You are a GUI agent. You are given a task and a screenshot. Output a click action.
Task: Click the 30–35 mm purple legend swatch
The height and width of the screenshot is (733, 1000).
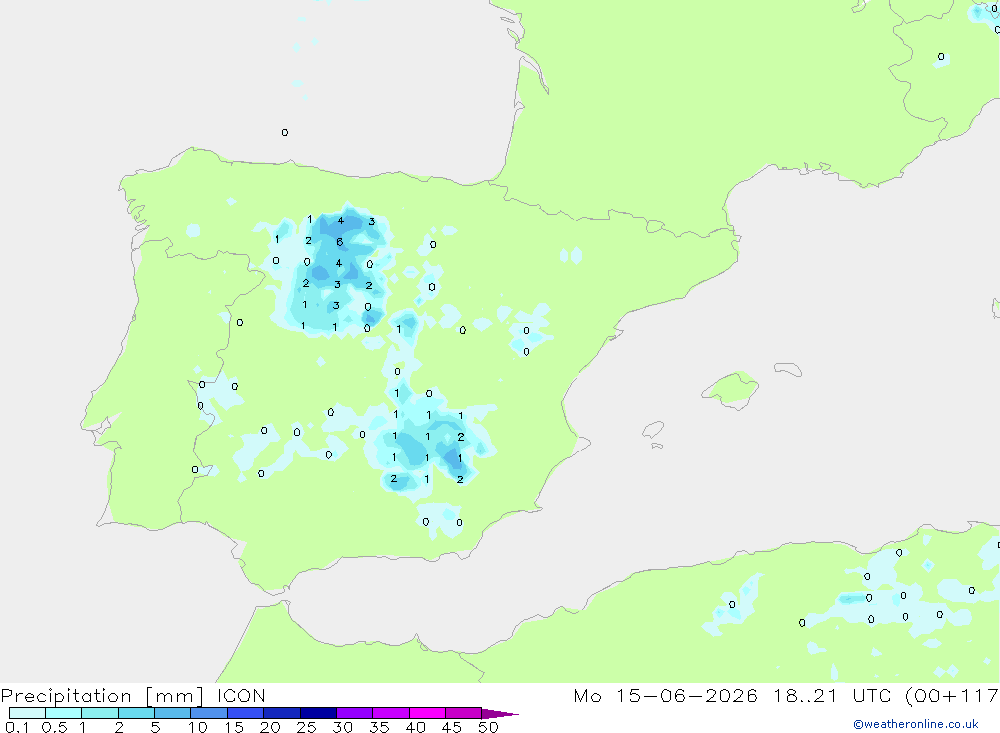point(355,713)
